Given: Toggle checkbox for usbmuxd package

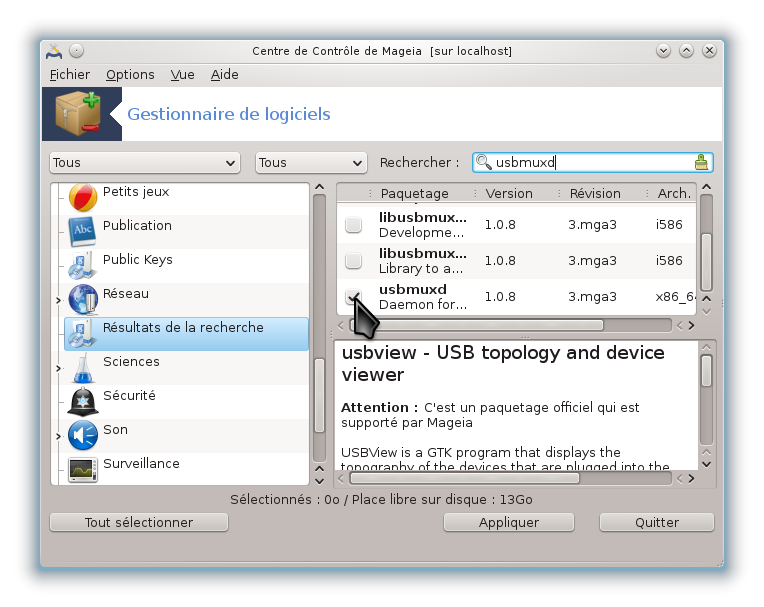Looking at the screenshot, I should point(353,296).
